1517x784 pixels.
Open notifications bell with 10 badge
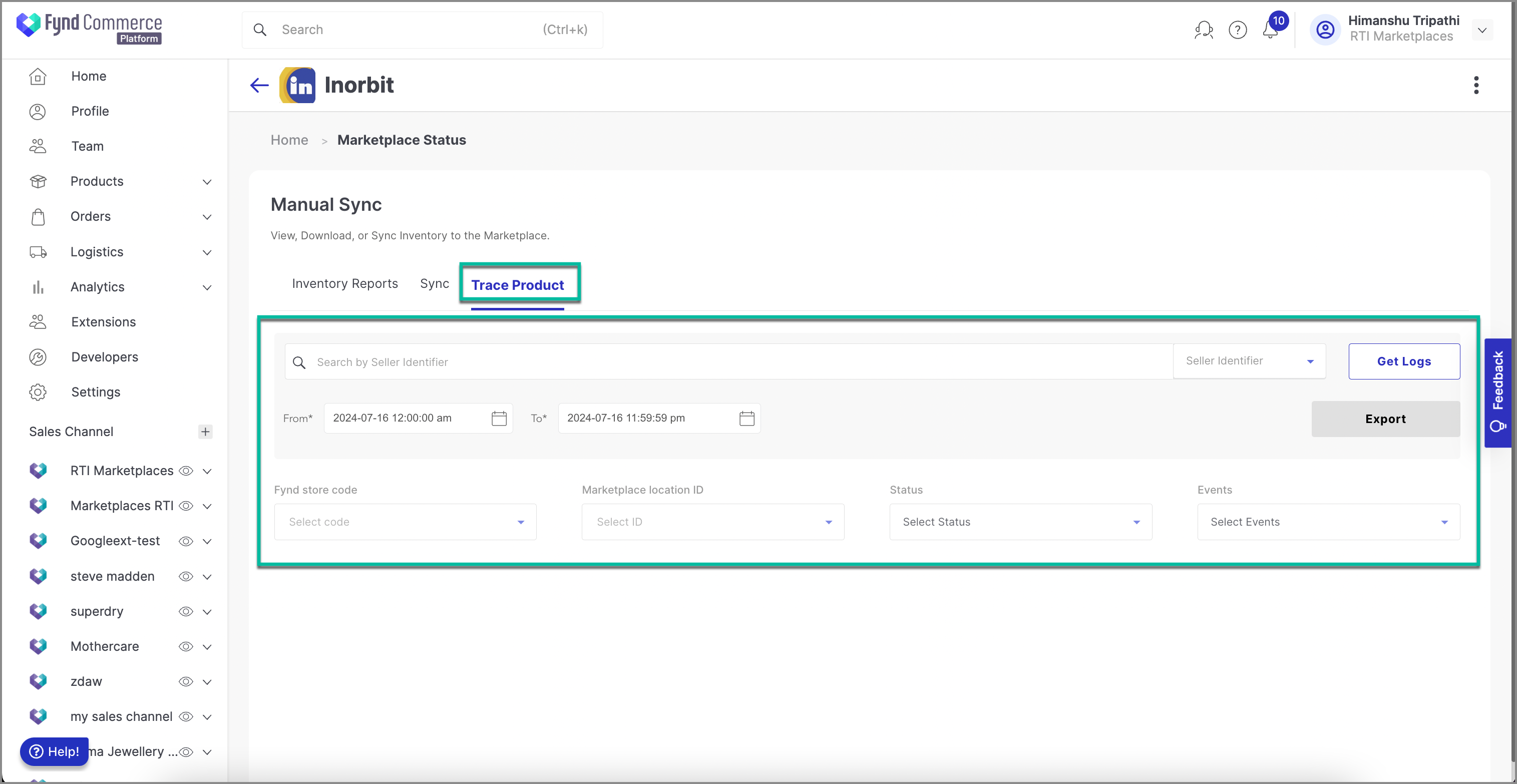[x=1272, y=30]
